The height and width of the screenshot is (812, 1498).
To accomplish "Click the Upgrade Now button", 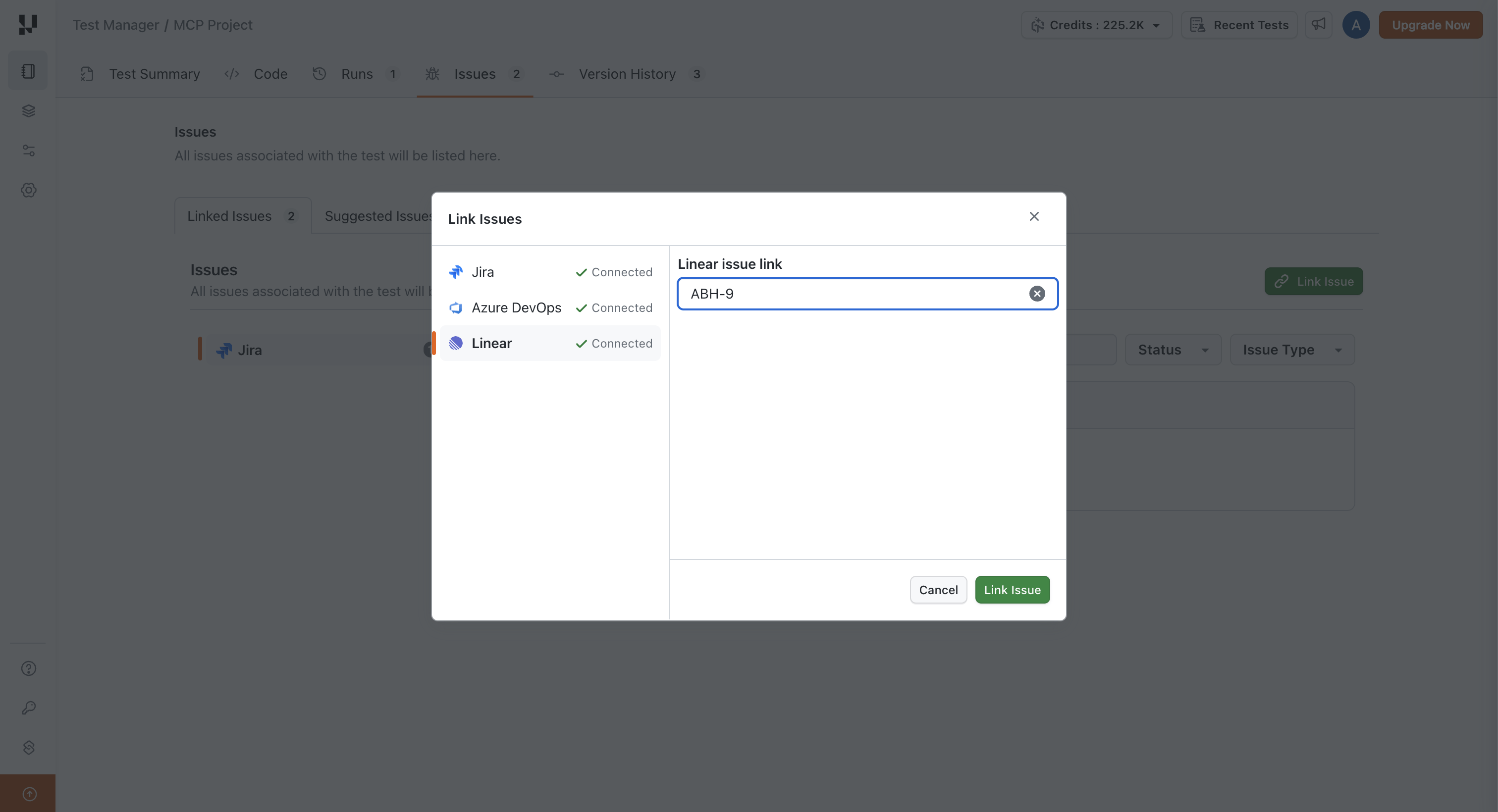I will (x=1431, y=25).
